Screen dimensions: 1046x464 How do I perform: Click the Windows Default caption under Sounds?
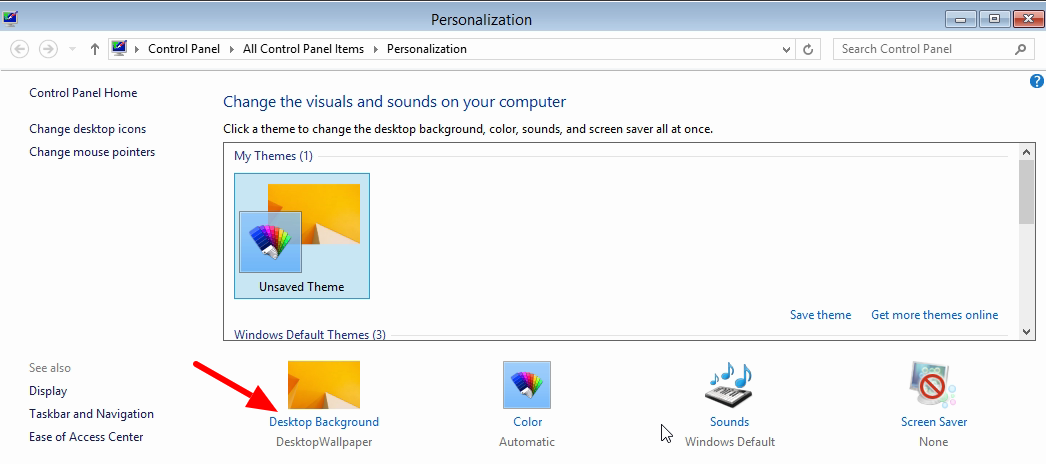pos(730,442)
